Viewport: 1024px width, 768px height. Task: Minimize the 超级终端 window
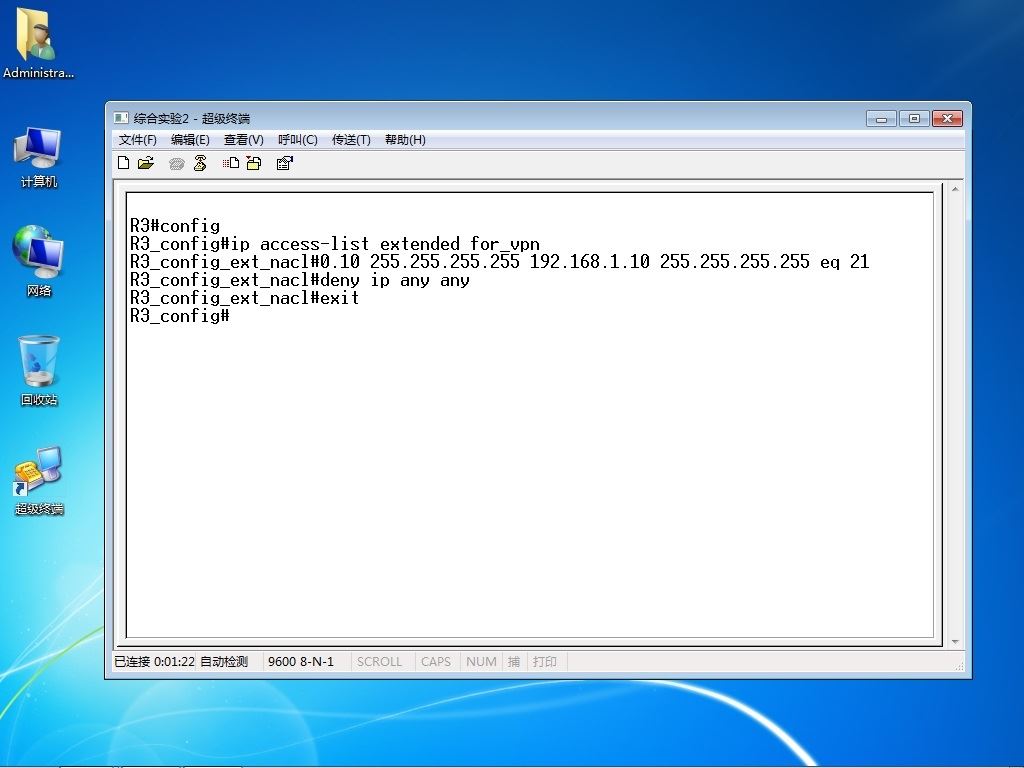tap(881, 118)
